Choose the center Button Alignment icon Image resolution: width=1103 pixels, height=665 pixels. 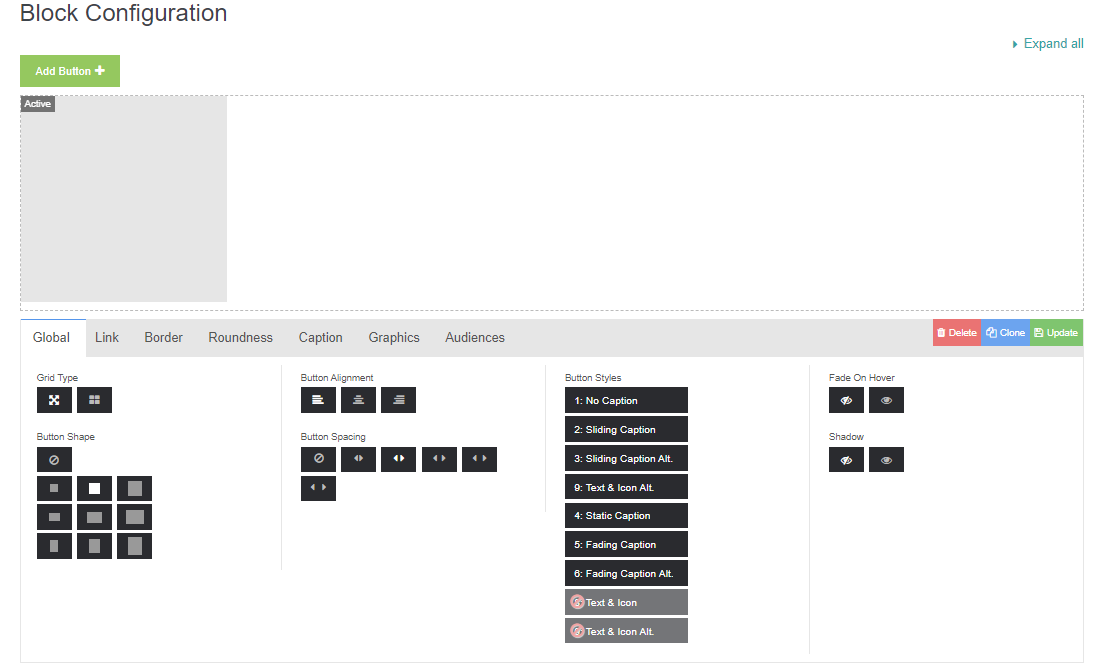(358, 399)
